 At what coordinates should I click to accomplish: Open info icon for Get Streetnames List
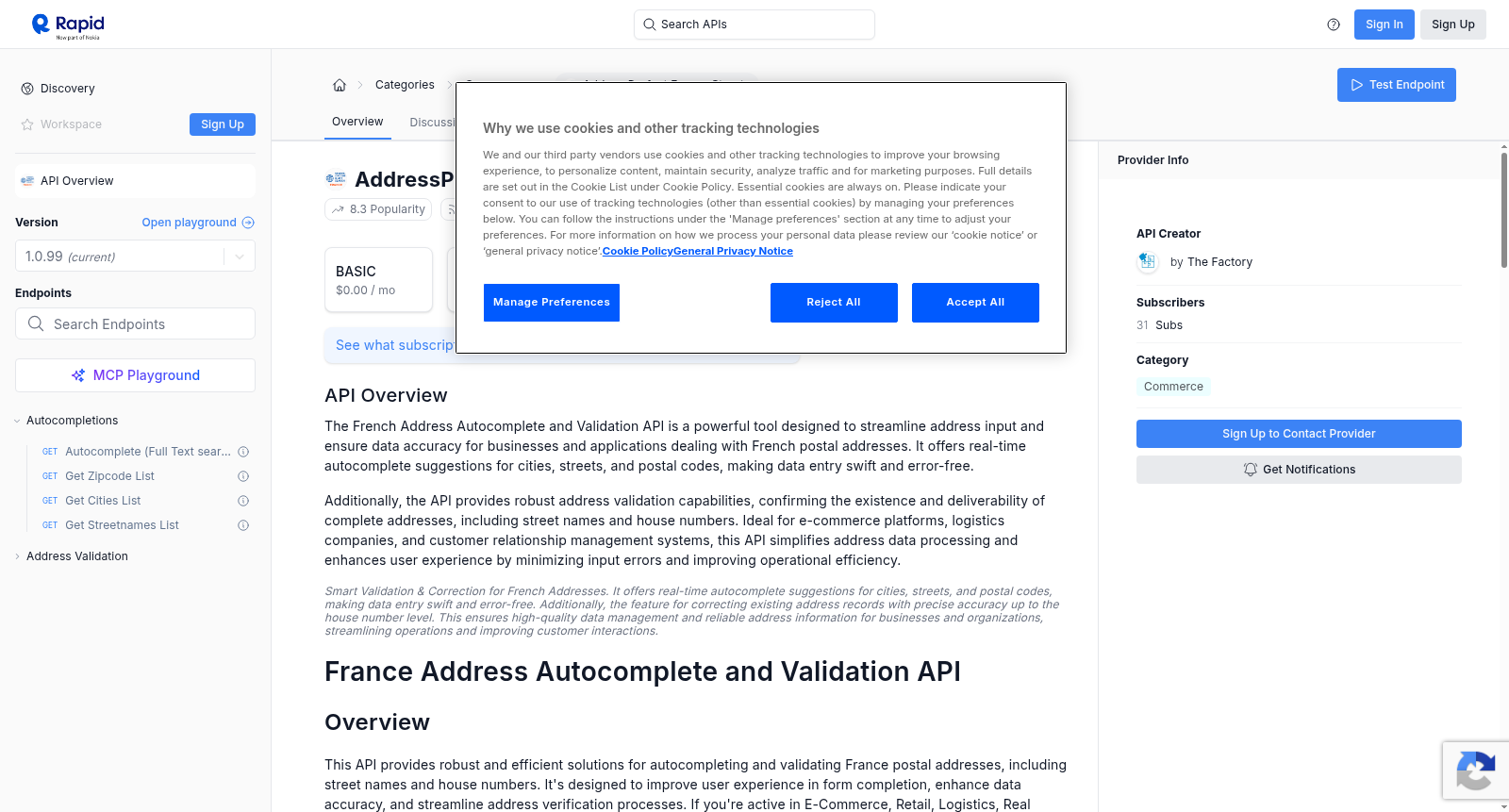243,525
